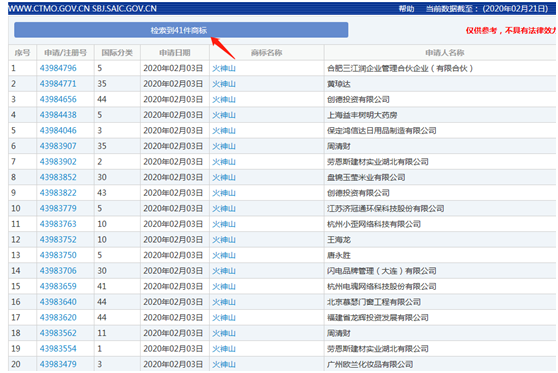Open registration number 43983852
The height and width of the screenshot is (373, 558).
pyautogui.click(x=58, y=177)
